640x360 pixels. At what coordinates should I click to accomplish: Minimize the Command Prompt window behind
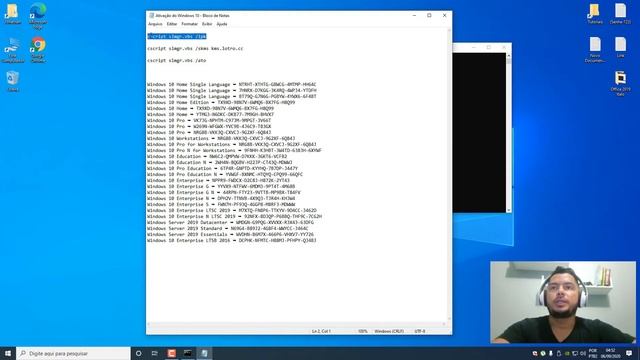[473, 47]
